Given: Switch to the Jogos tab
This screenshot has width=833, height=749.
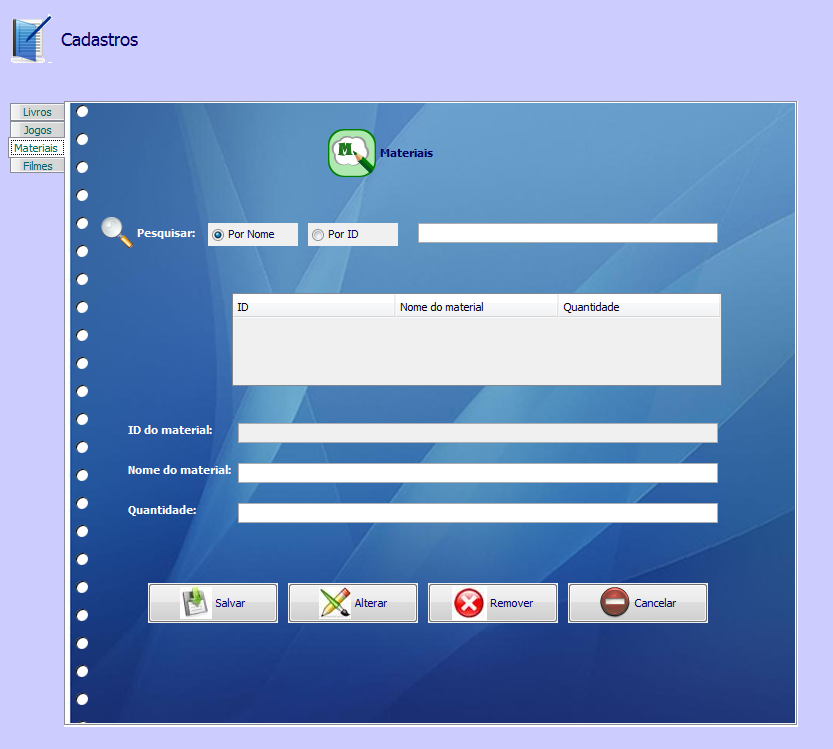Looking at the screenshot, I should pyautogui.click(x=37, y=130).
